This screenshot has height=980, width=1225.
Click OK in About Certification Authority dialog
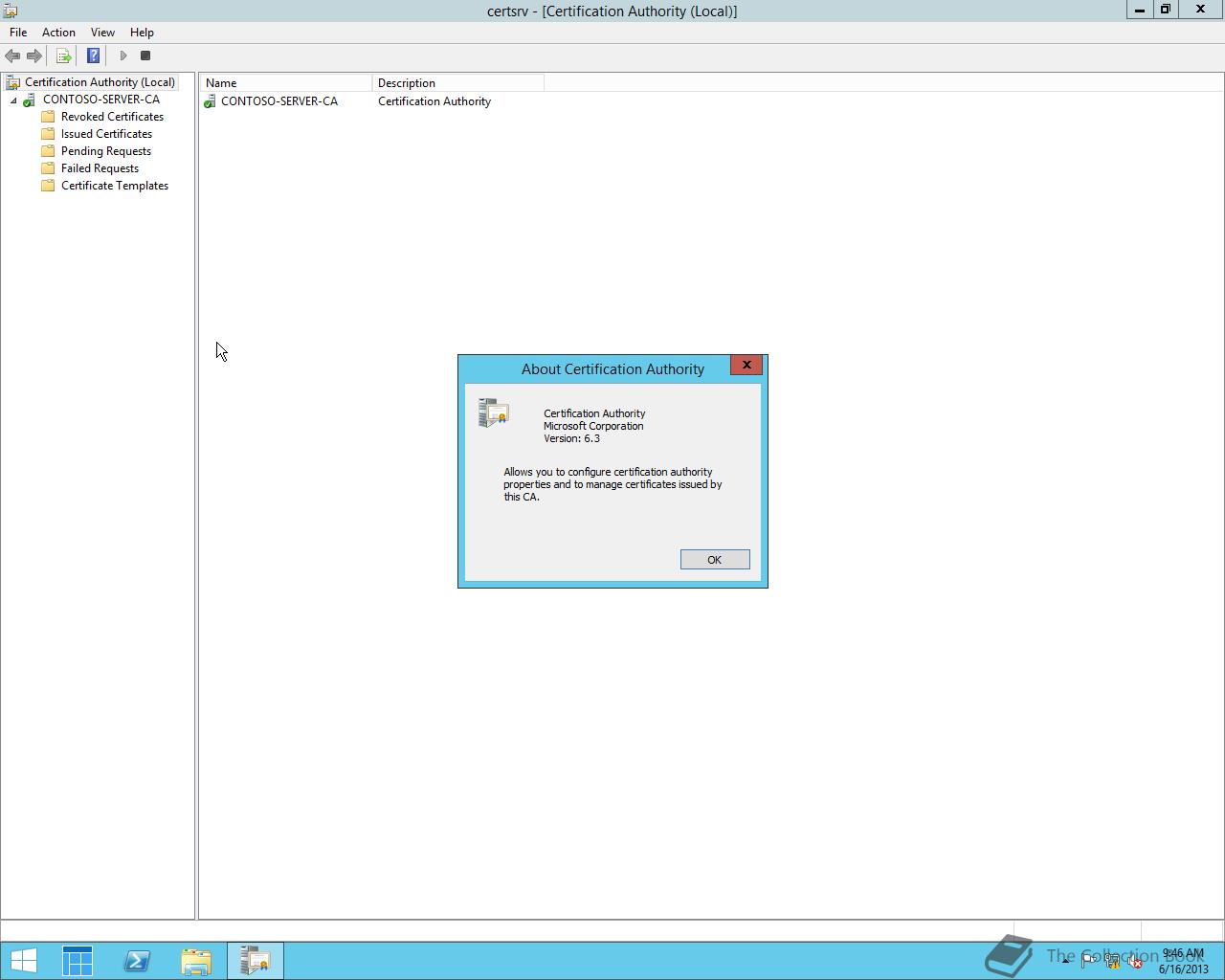(715, 560)
